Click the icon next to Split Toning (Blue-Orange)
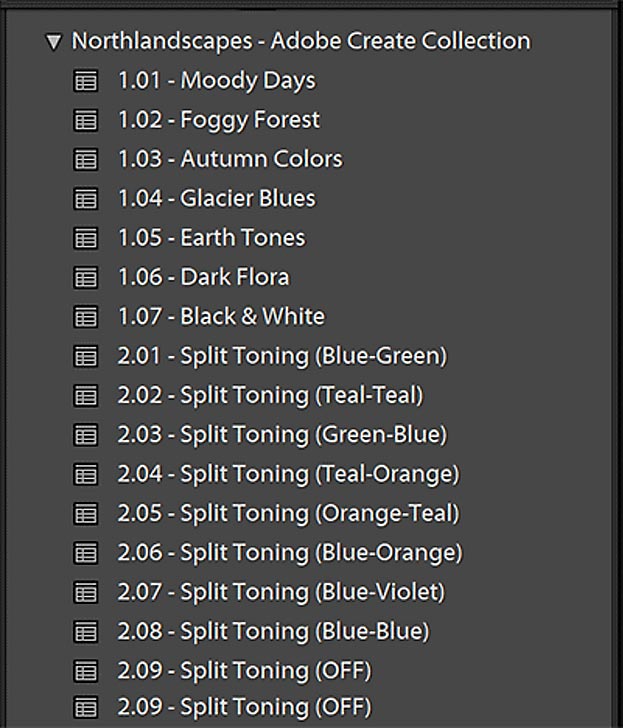 (86, 553)
